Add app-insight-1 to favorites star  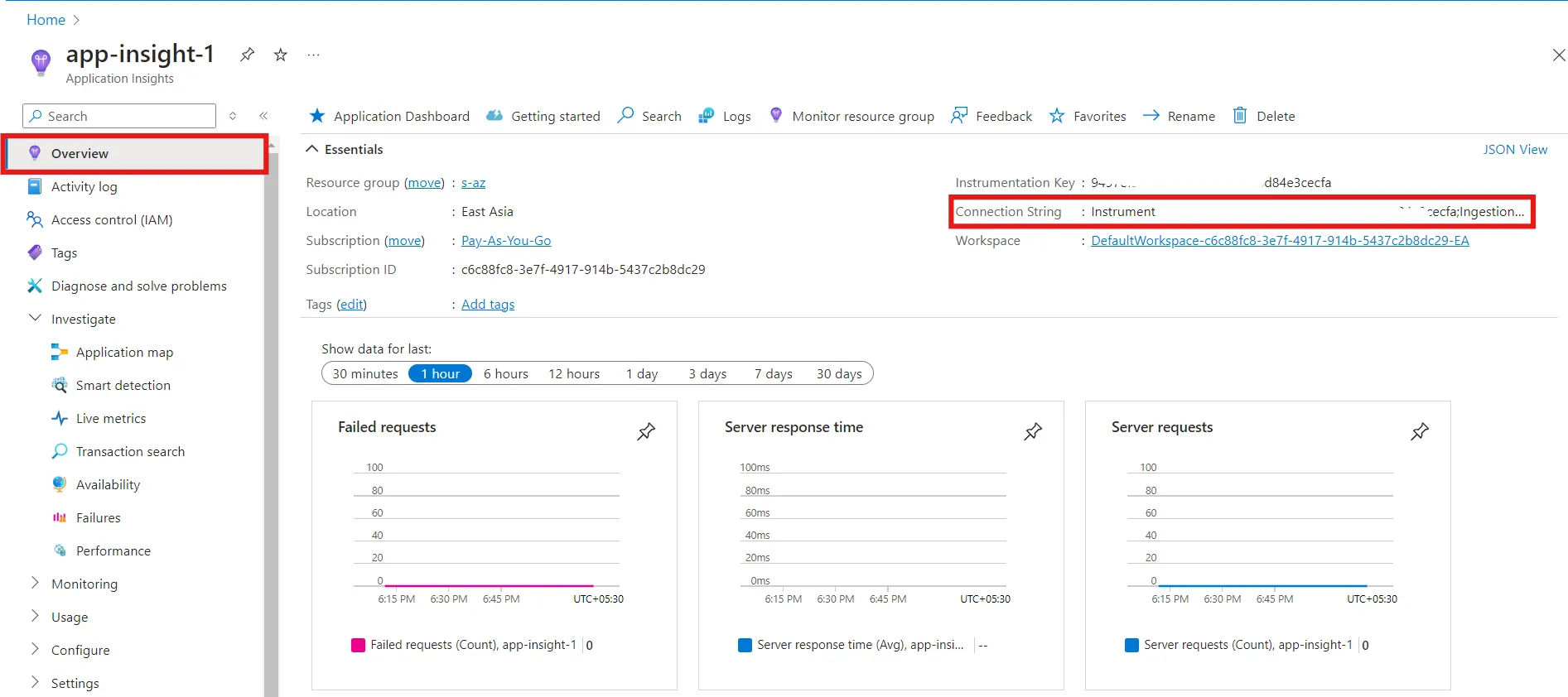(281, 55)
